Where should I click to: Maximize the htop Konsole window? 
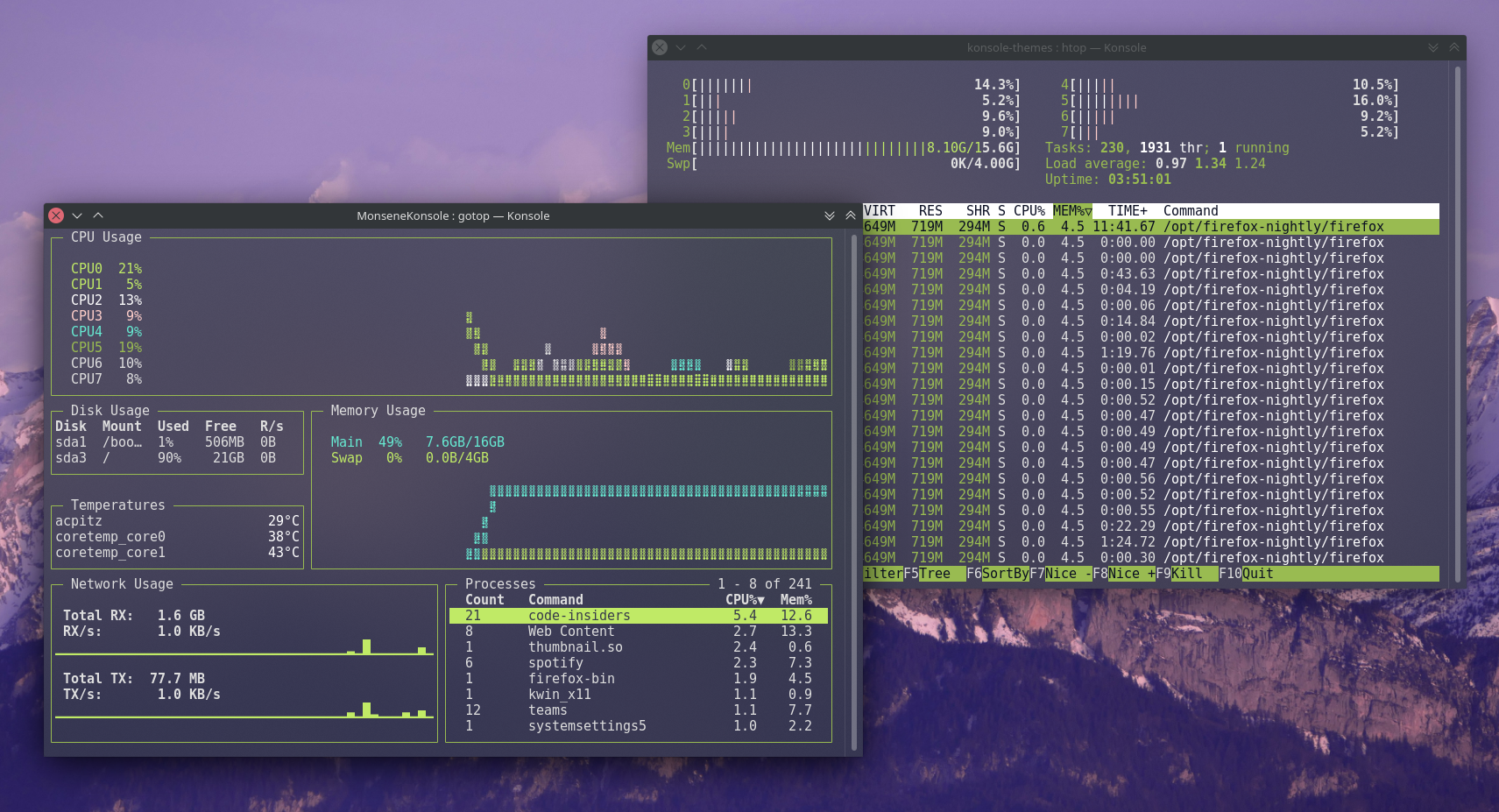(702, 47)
